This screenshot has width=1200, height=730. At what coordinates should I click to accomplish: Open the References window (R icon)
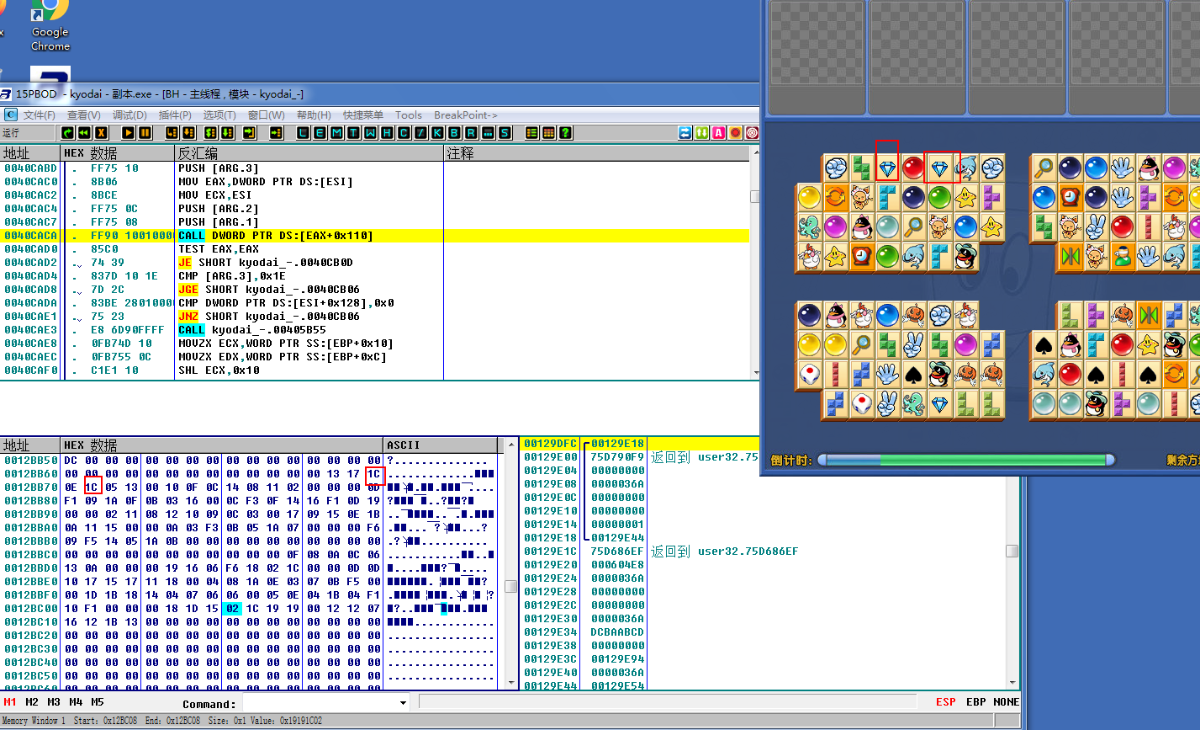[x=470, y=132]
